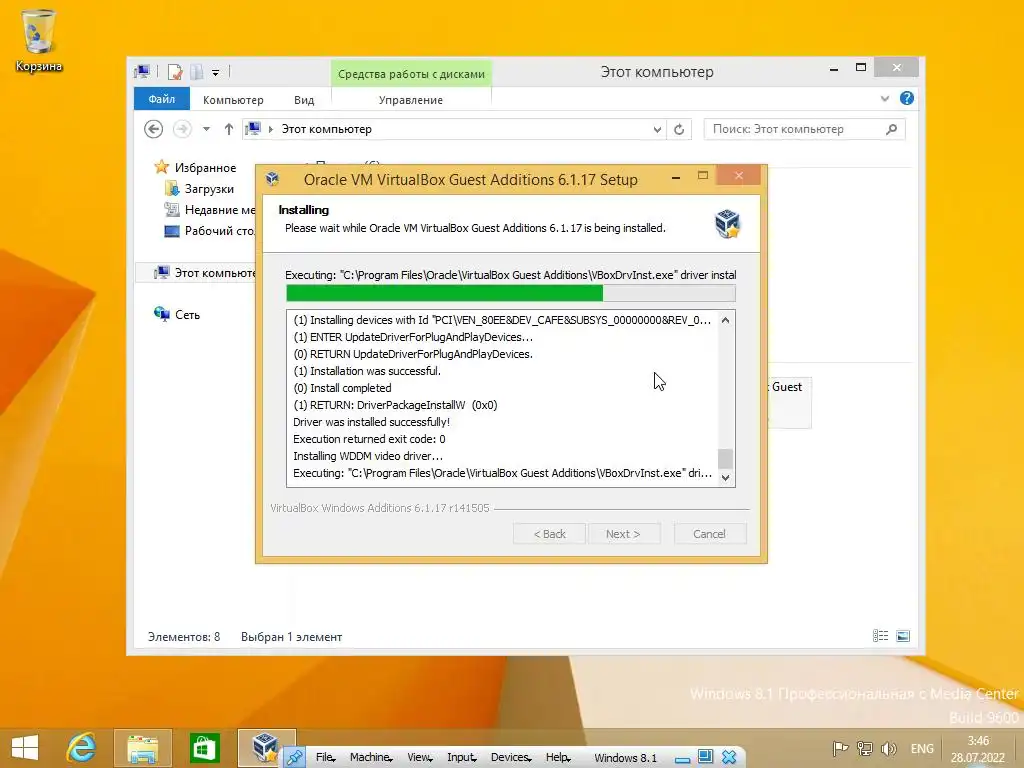Select Этот компьютер in the navigation pane
This screenshot has width=1024, height=768.
coord(204,272)
